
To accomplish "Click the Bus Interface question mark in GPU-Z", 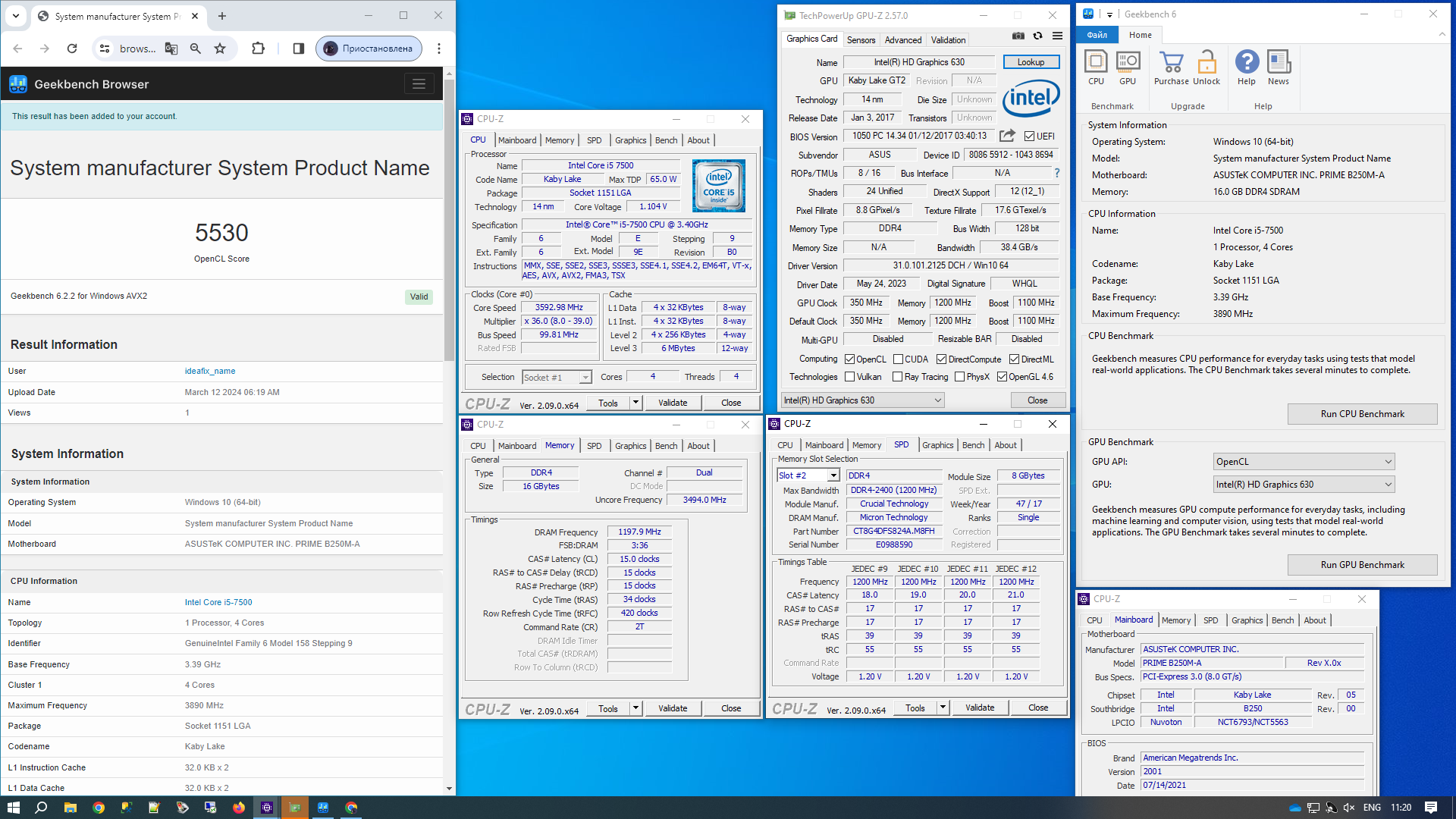I will (x=1057, y=173).
